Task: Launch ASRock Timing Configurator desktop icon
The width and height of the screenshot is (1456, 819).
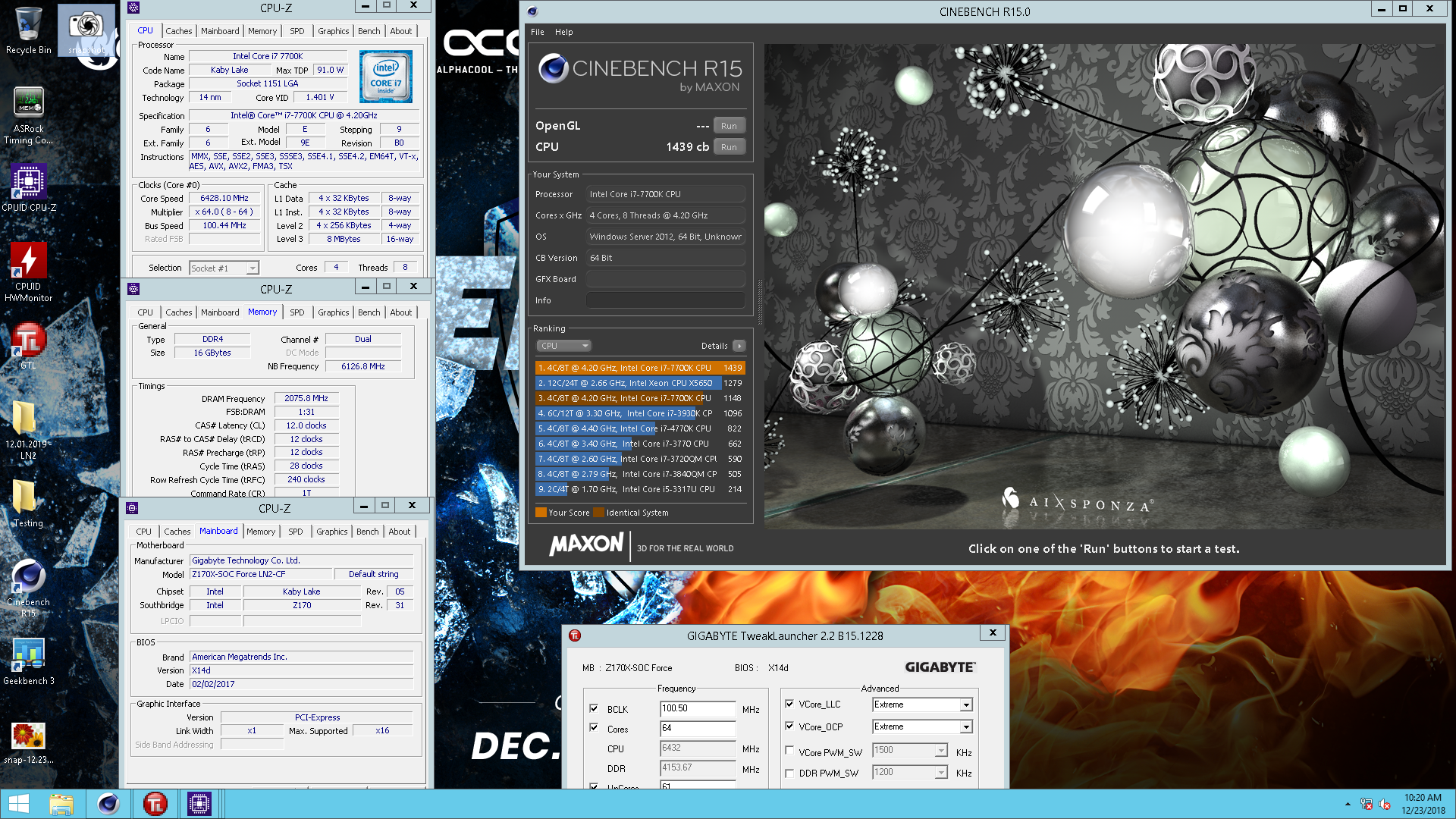Action: pos(29,115)
